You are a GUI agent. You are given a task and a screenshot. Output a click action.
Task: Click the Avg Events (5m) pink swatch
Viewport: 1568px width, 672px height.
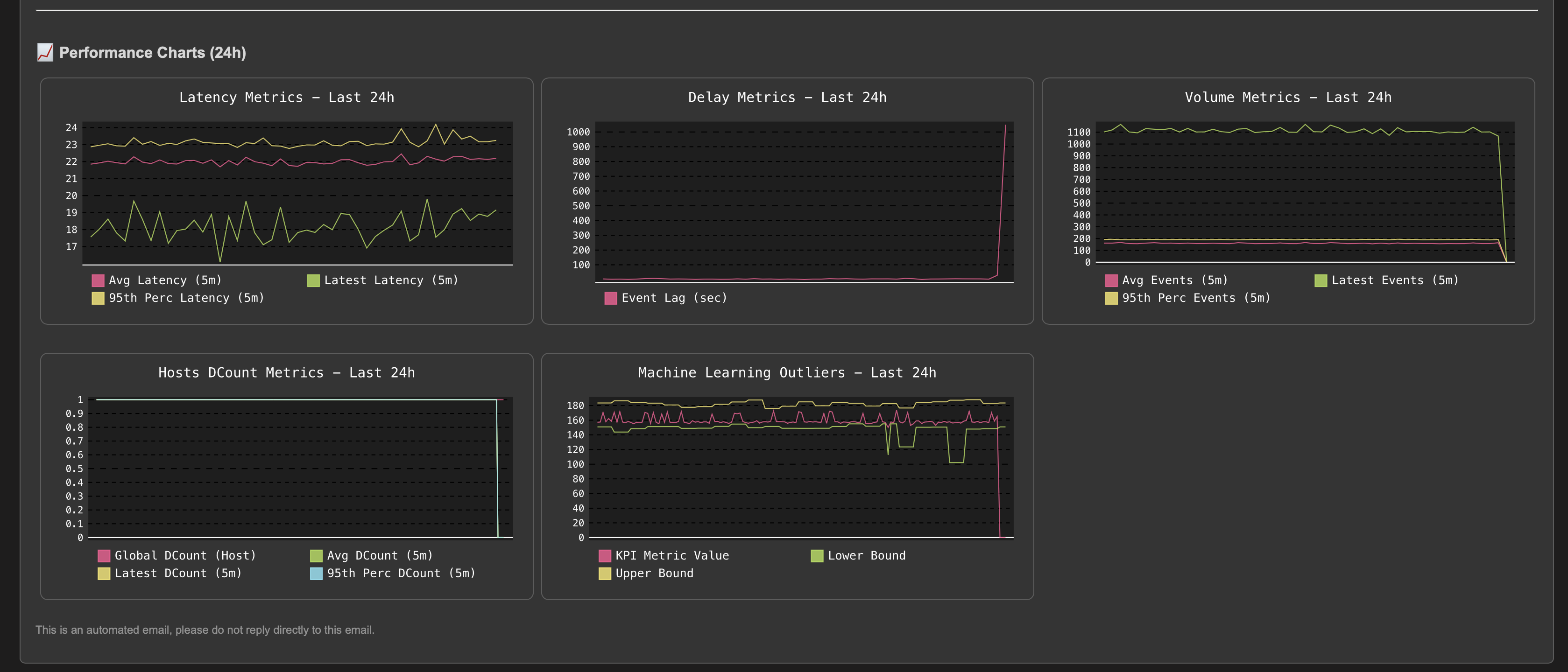tap(1111, 280)
